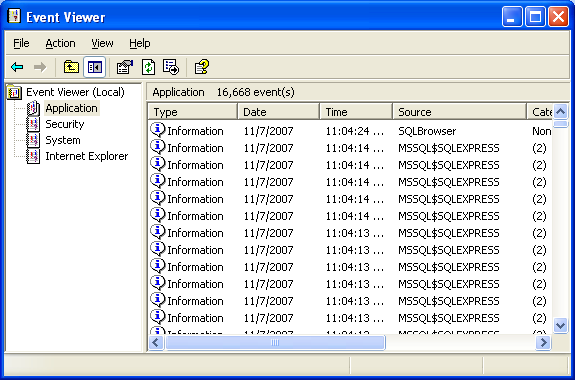Click the Event Viewer (Local) root icon
Viewport: 575px width, 380px height.
[x=14, y=92]
